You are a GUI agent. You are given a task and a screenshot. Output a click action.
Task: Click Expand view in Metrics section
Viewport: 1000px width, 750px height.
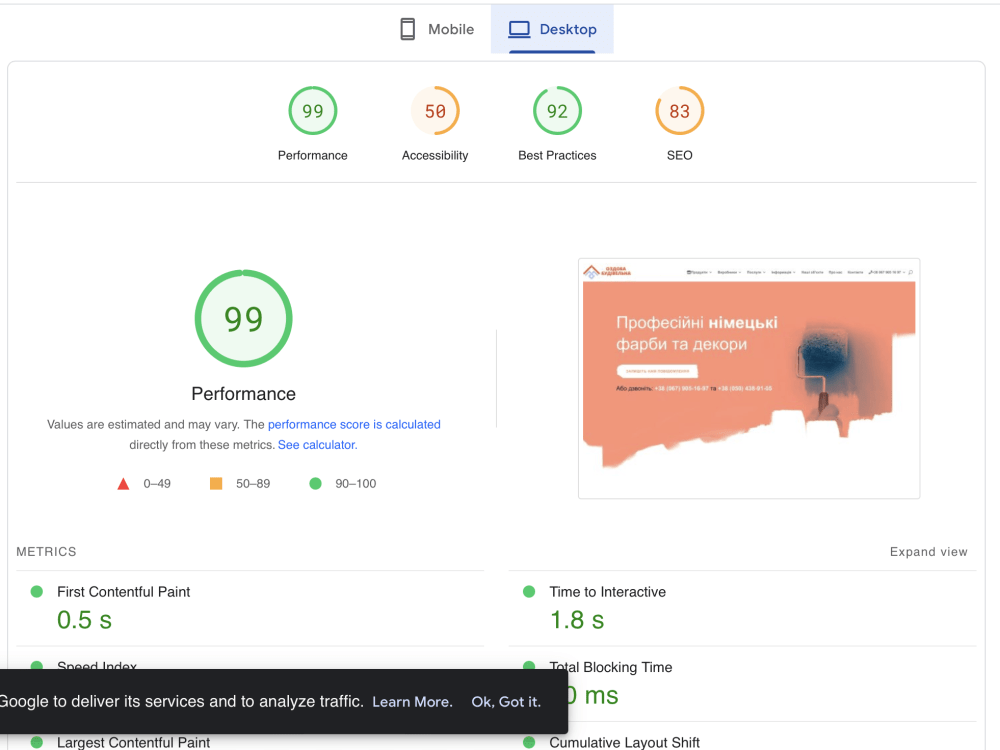tap(929, 552)
